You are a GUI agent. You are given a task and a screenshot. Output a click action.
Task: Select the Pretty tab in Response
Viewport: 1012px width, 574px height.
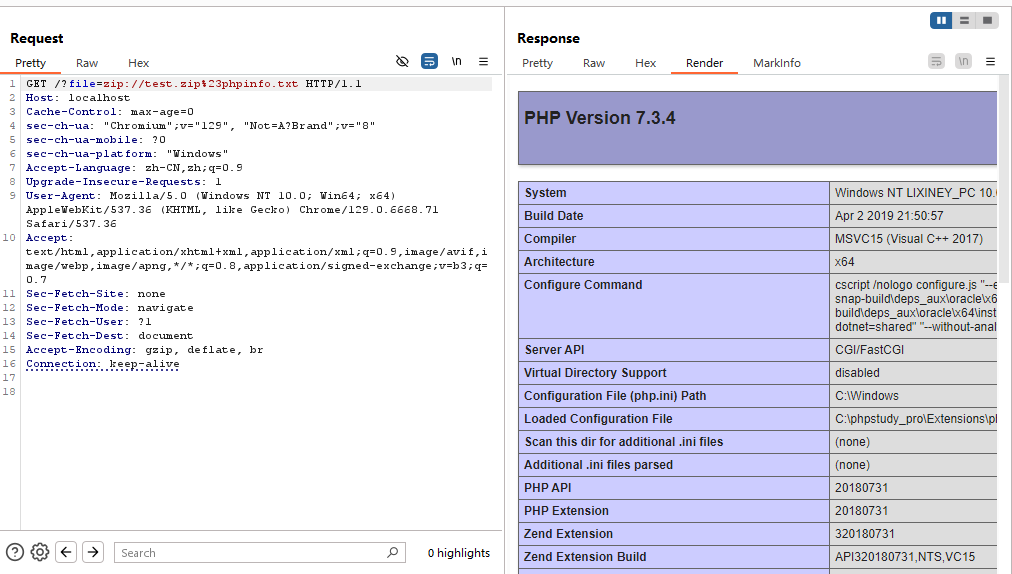point(537,63)
